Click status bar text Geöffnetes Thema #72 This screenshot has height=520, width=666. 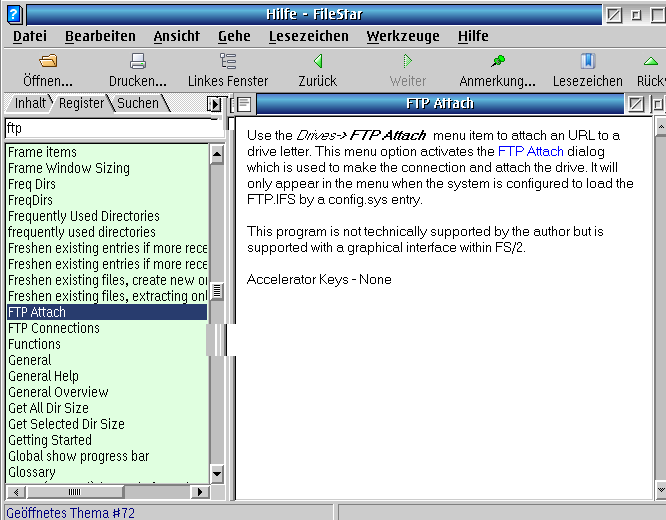point(71,513)
